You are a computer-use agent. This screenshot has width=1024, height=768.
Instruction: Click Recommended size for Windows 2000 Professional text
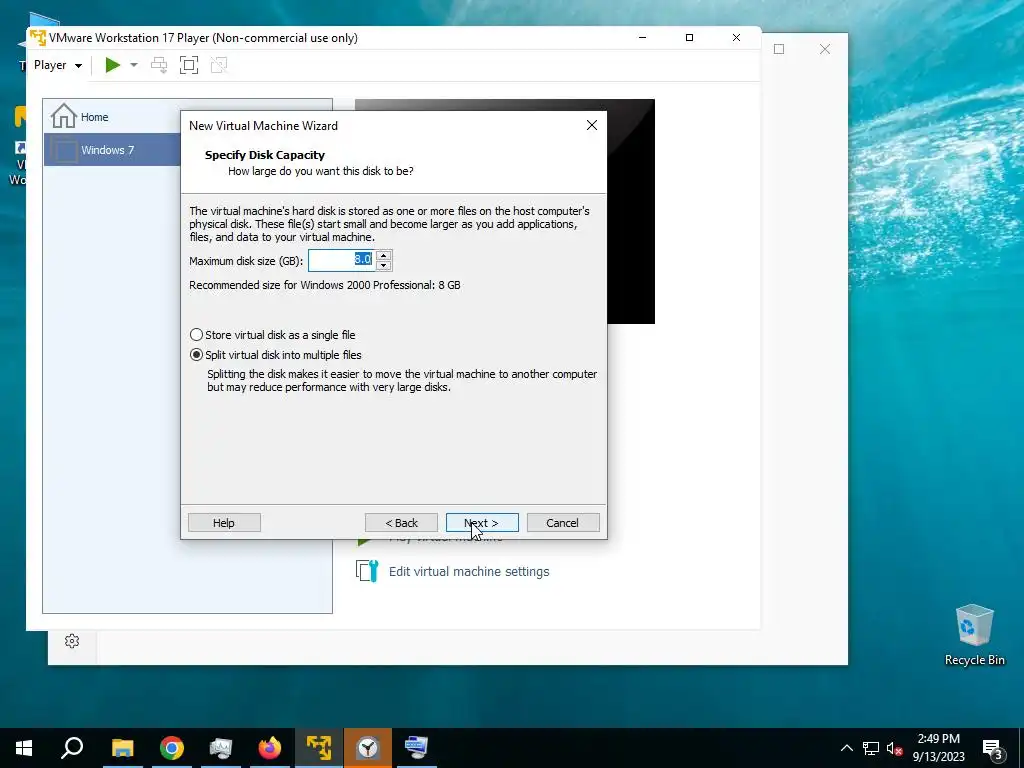tap(325, 285)
